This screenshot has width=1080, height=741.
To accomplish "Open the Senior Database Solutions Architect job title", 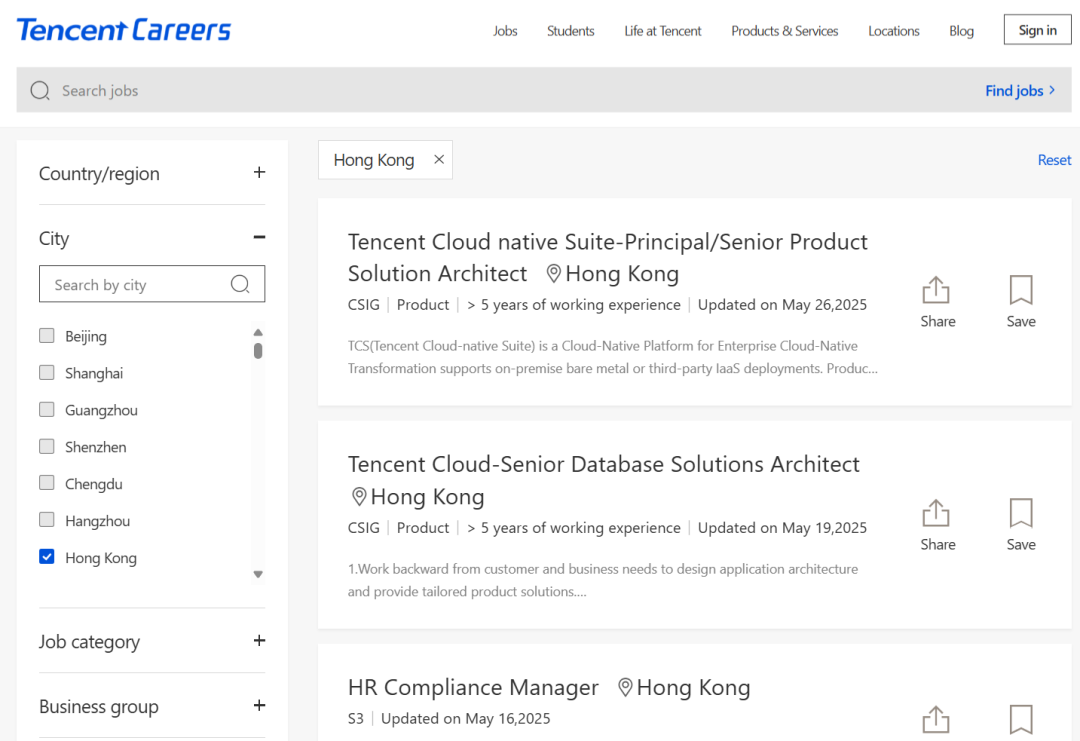I will 603,464.
